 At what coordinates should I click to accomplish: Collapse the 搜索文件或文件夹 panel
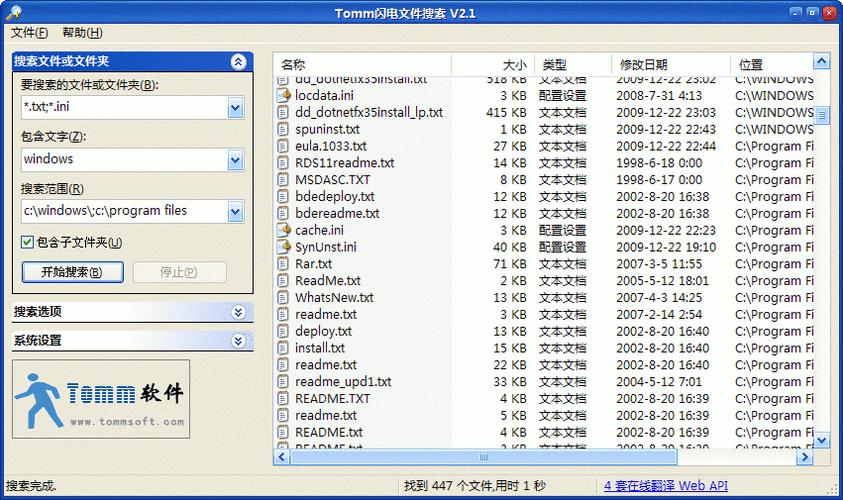(239, 62)
